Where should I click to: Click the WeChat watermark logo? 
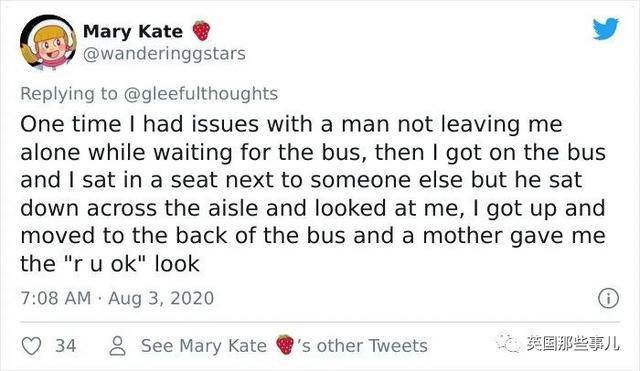click(509, 343)
